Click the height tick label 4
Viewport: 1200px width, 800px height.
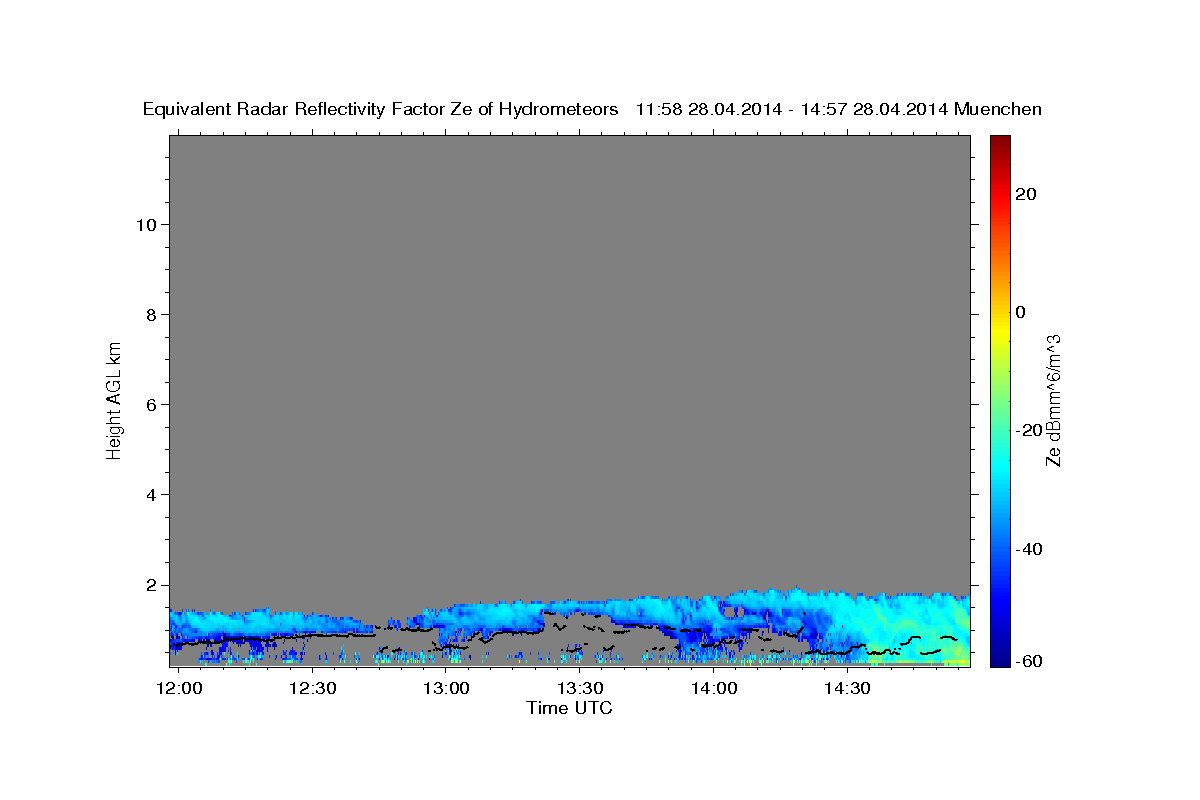(x=153, y=495)
